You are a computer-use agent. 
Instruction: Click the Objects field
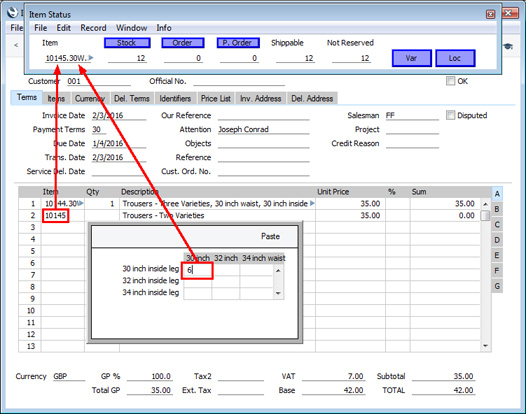pyautogui.click(x=263, y=144)
